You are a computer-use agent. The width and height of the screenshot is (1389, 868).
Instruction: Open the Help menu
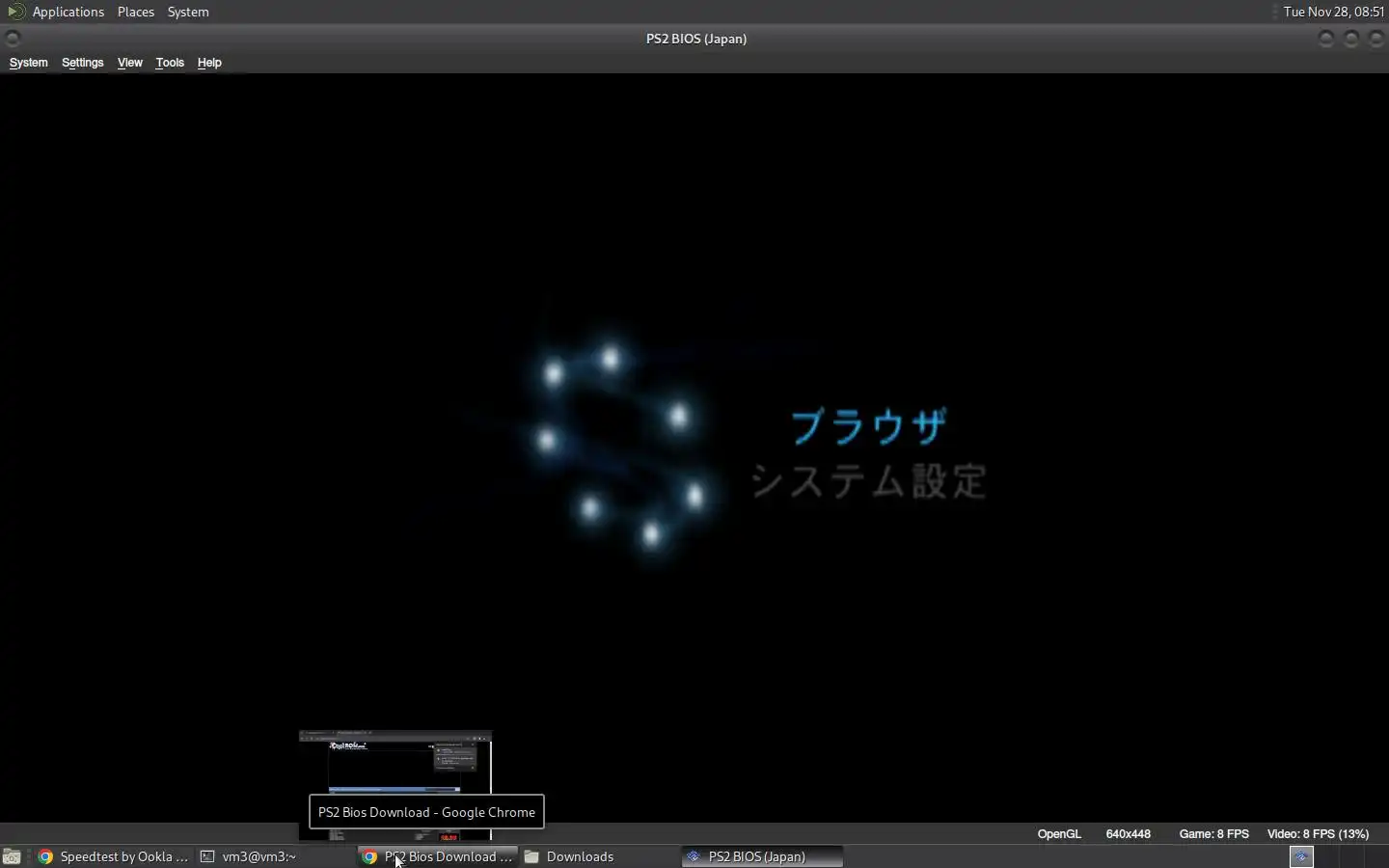point(209,63)
